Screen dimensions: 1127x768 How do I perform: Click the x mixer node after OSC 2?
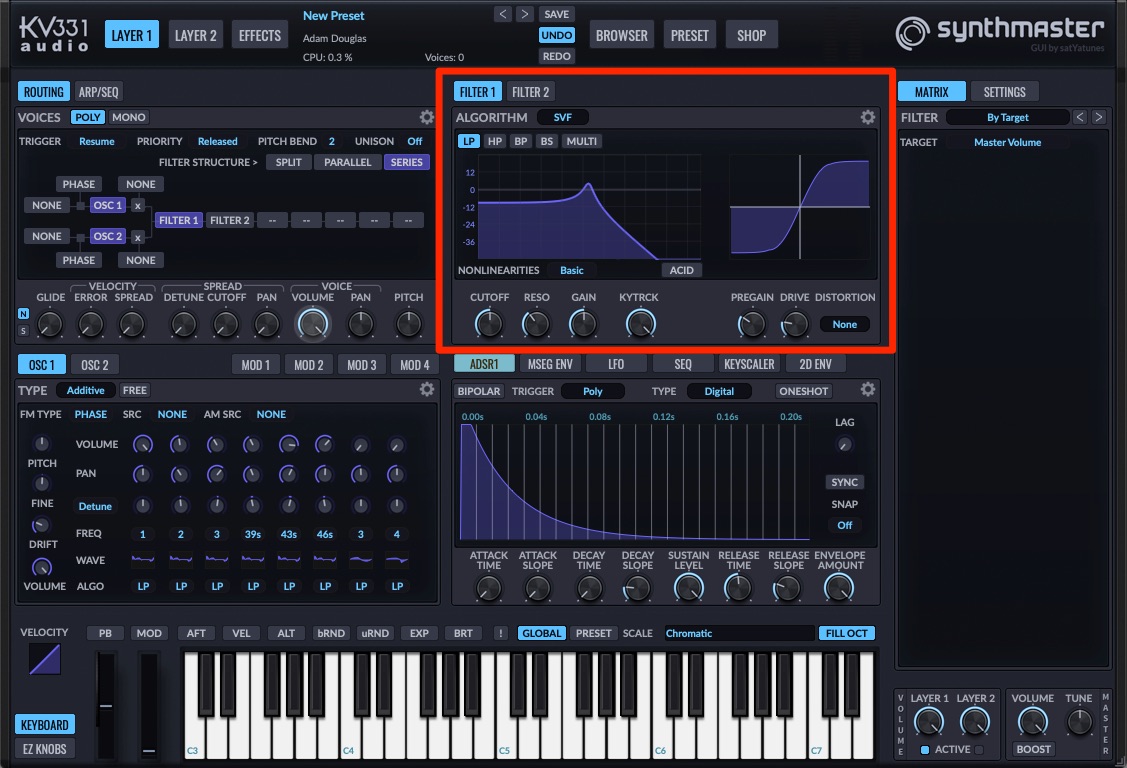(137, 237)
